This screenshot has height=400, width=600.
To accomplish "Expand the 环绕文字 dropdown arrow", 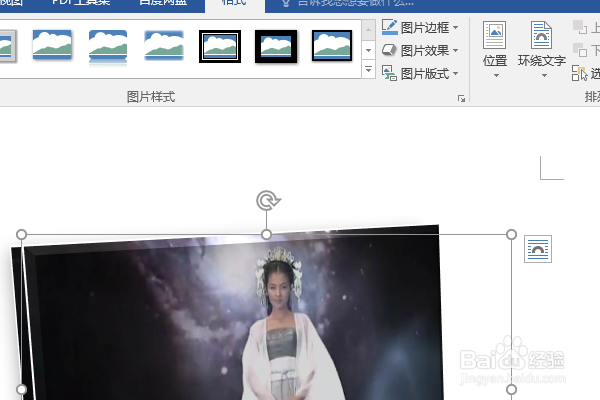I will point(544,76).
